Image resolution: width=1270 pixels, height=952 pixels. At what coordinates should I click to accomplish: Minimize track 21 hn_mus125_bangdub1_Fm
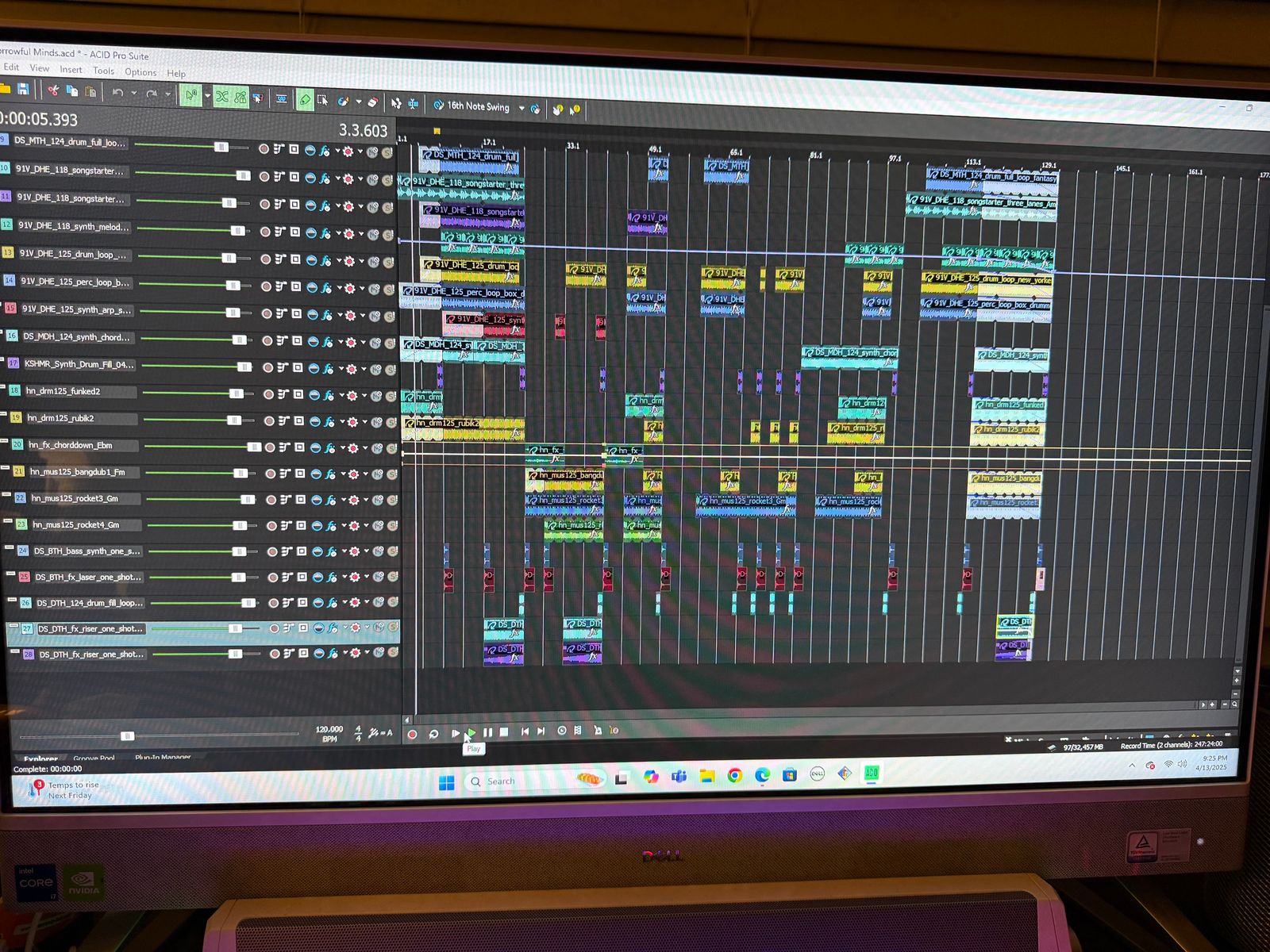click(6, 468)
